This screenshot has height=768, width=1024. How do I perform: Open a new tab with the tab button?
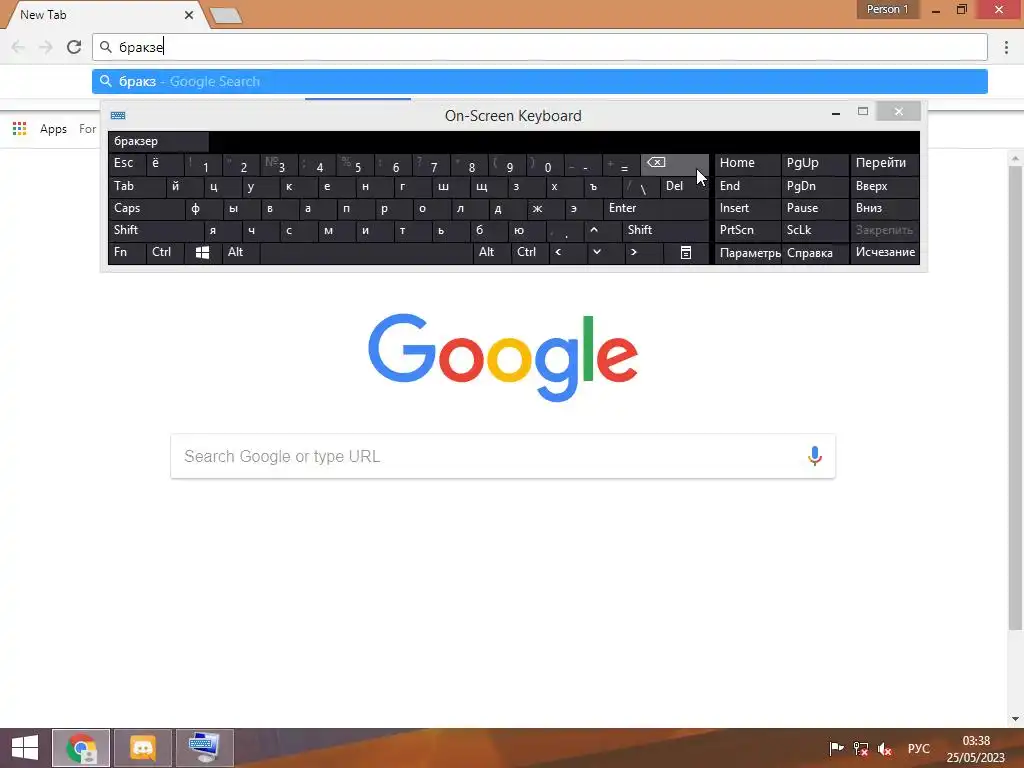tap(227, 16)
